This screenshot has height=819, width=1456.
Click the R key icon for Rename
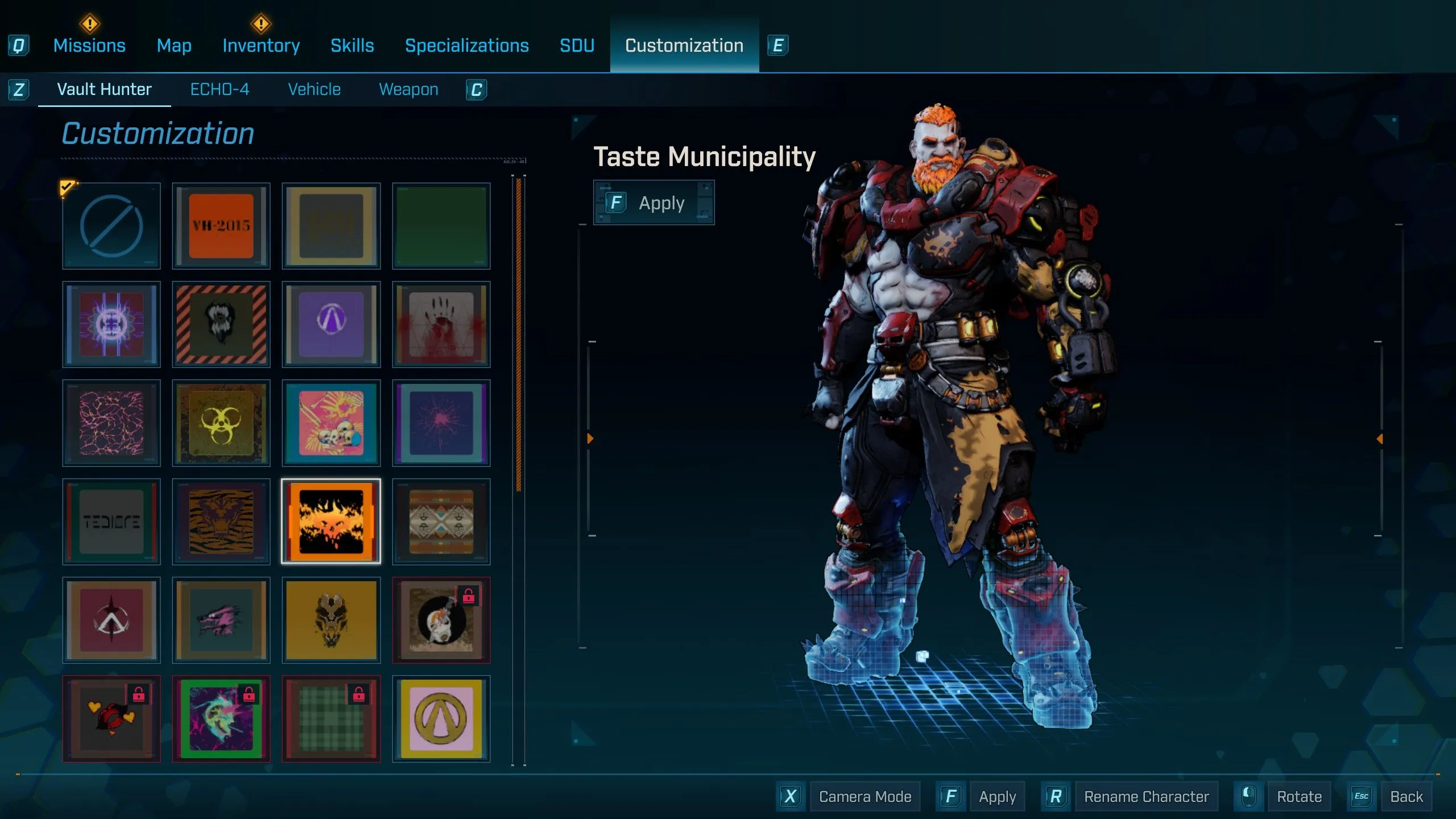[1056, 796]
